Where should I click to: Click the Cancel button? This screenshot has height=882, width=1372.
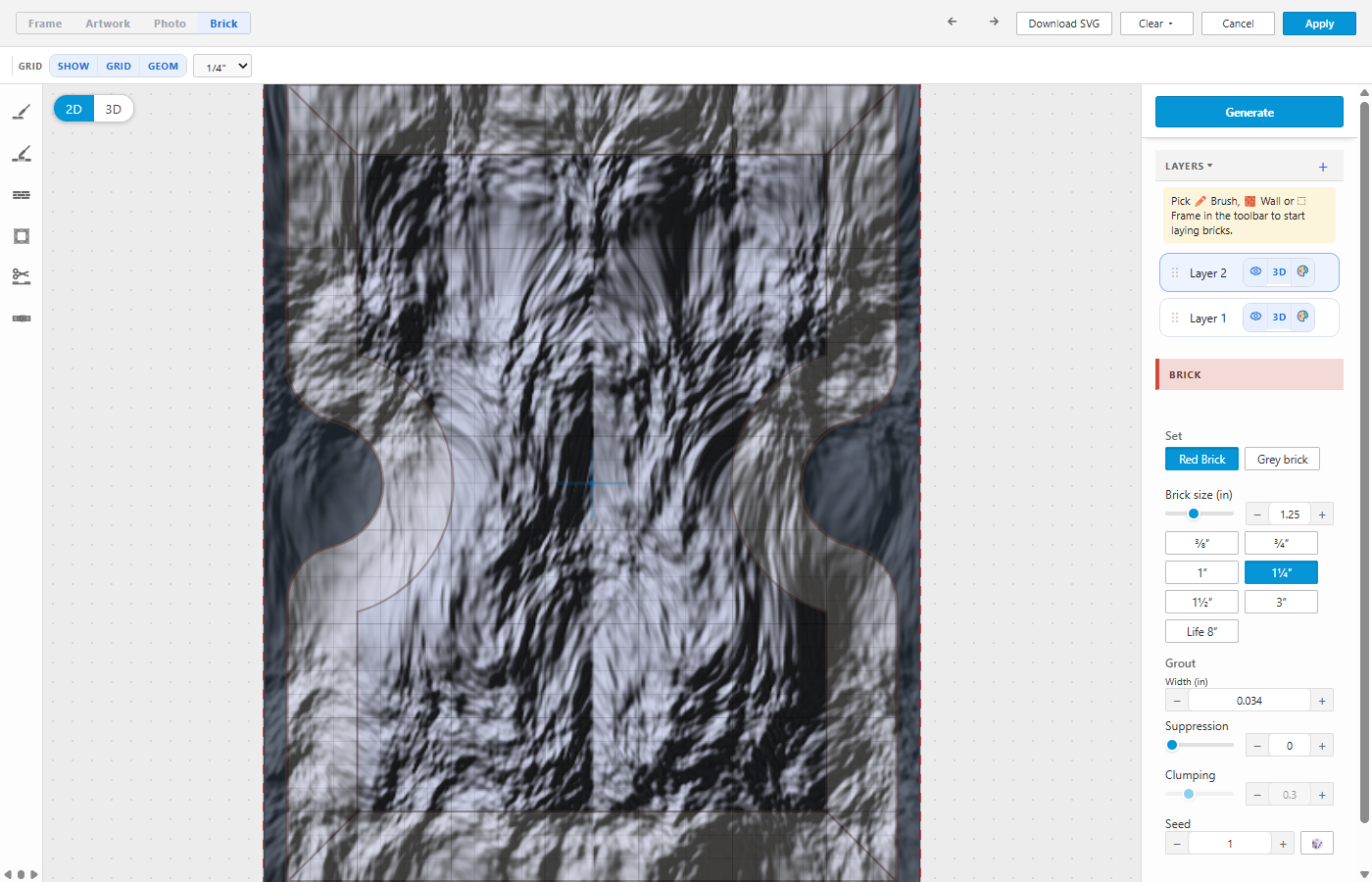1238,24
